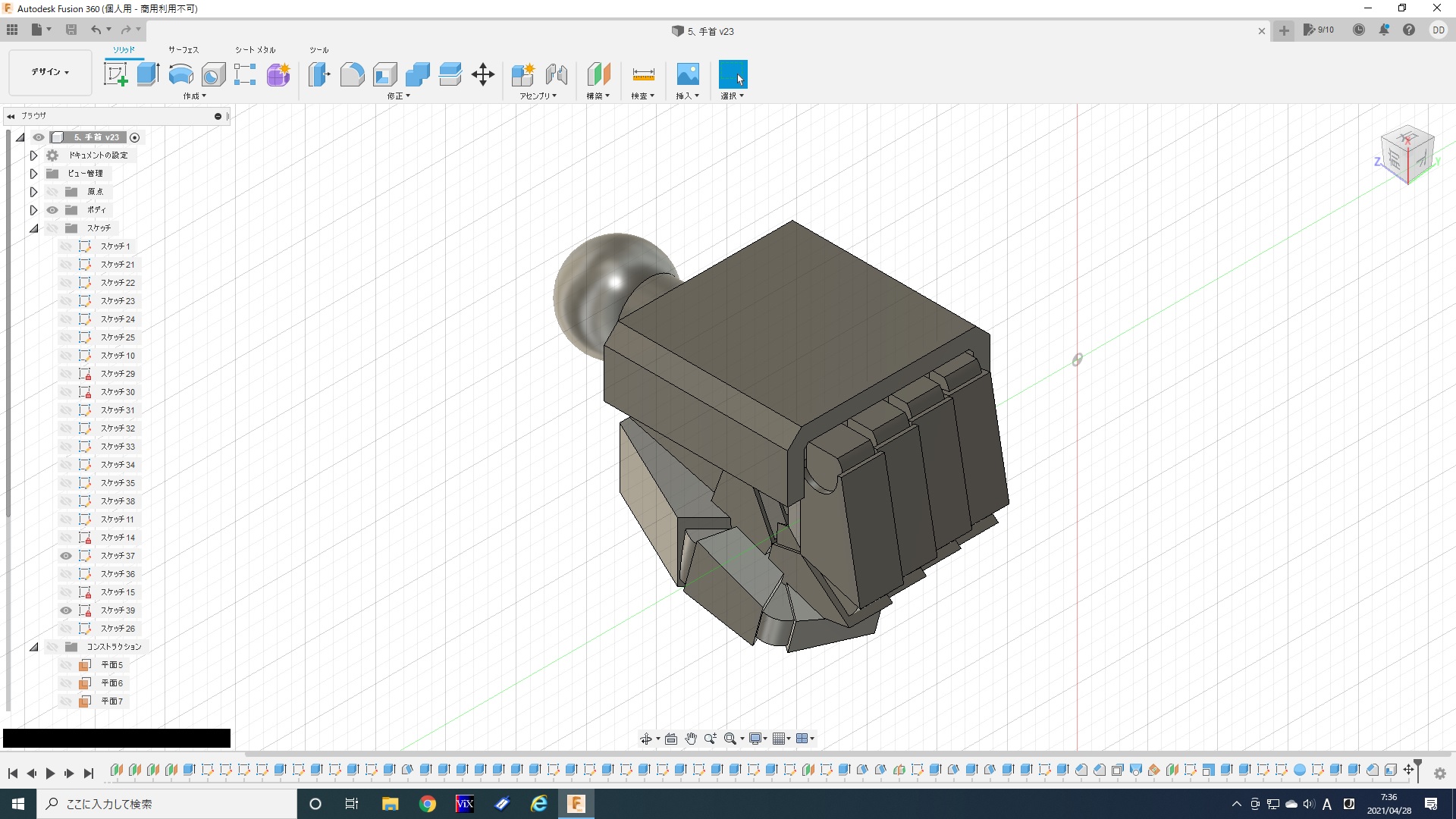Expand the 原点 folder in browser
1456x819 pixels.
click(33, 192)
